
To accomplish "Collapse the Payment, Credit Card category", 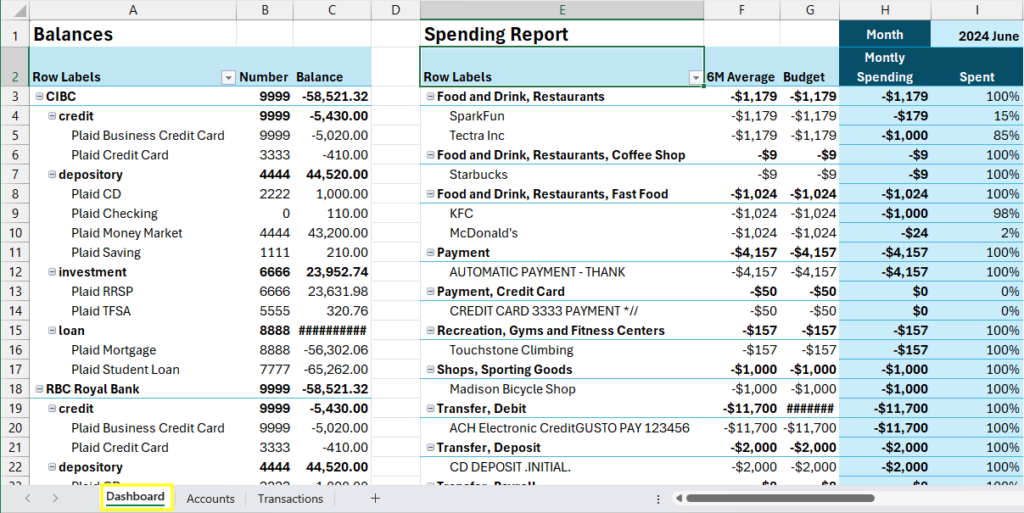I will coord(430,292).
